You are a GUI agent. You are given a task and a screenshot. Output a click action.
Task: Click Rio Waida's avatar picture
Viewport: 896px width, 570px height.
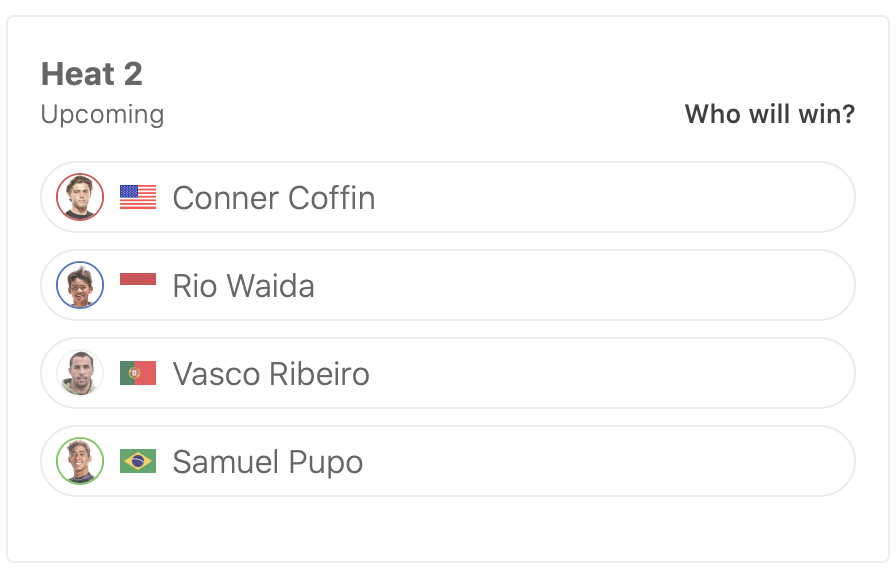click(80, 285)
